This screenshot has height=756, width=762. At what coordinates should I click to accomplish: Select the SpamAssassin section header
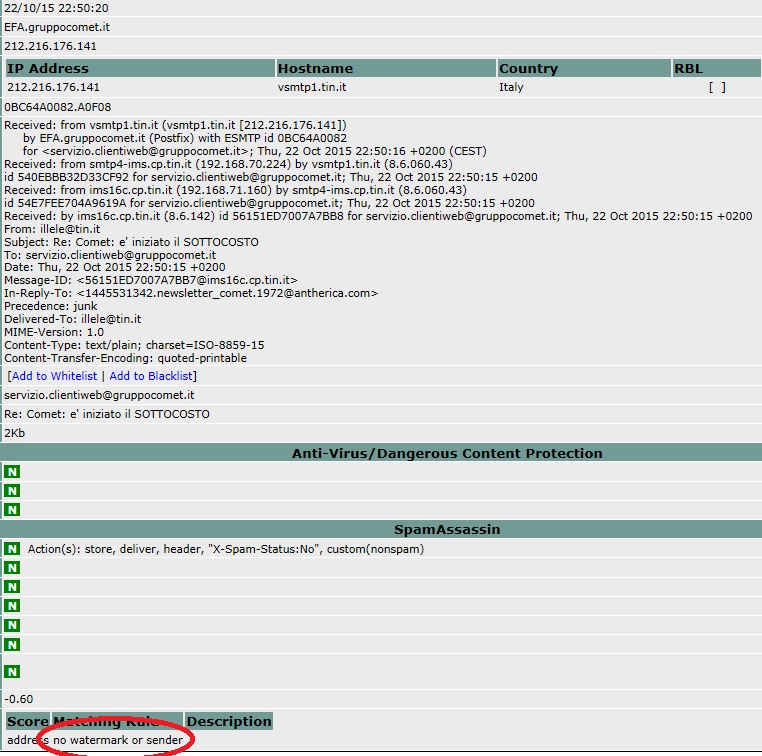[447, 529]
